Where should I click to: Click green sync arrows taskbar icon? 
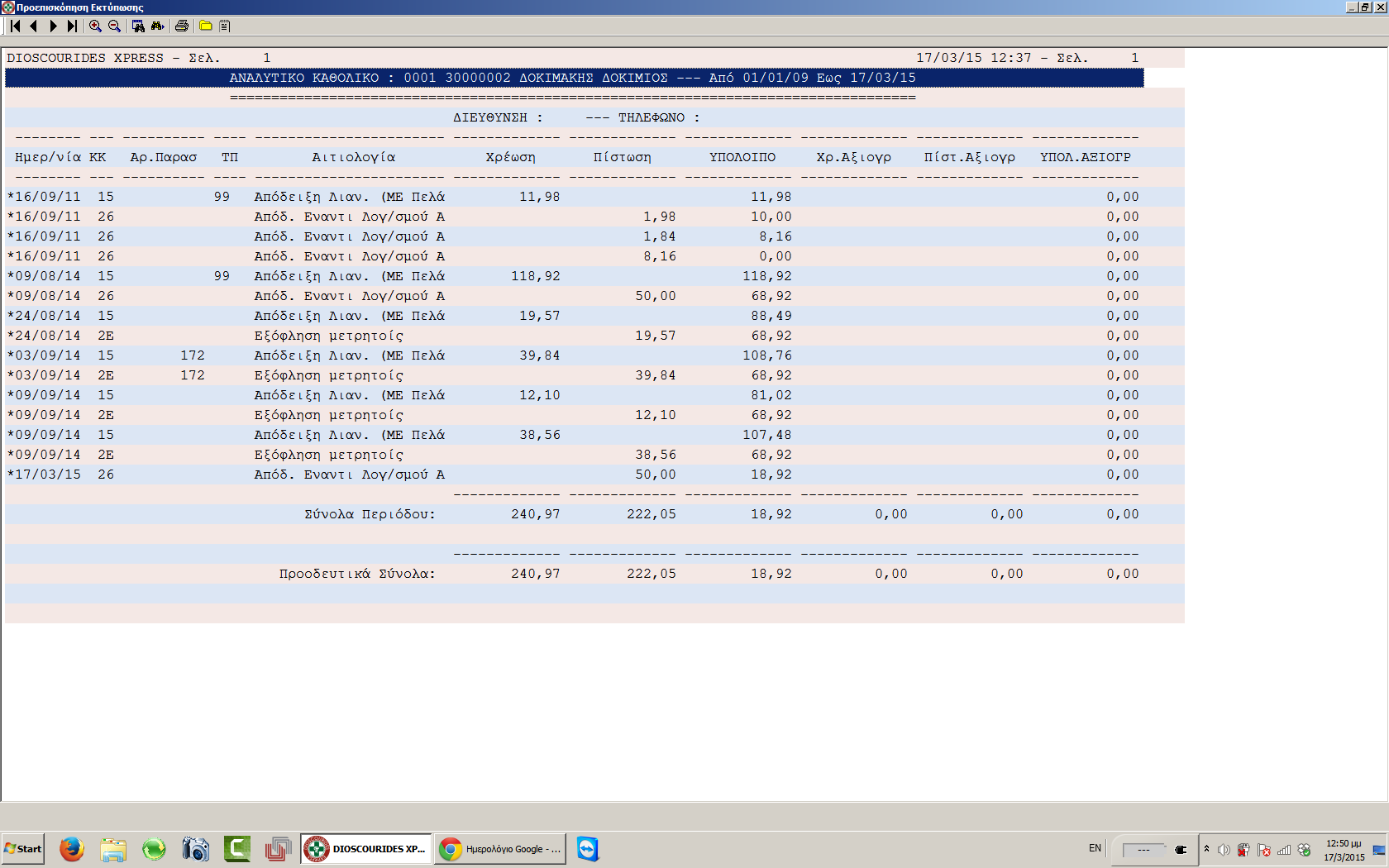(x=154, y=849)
